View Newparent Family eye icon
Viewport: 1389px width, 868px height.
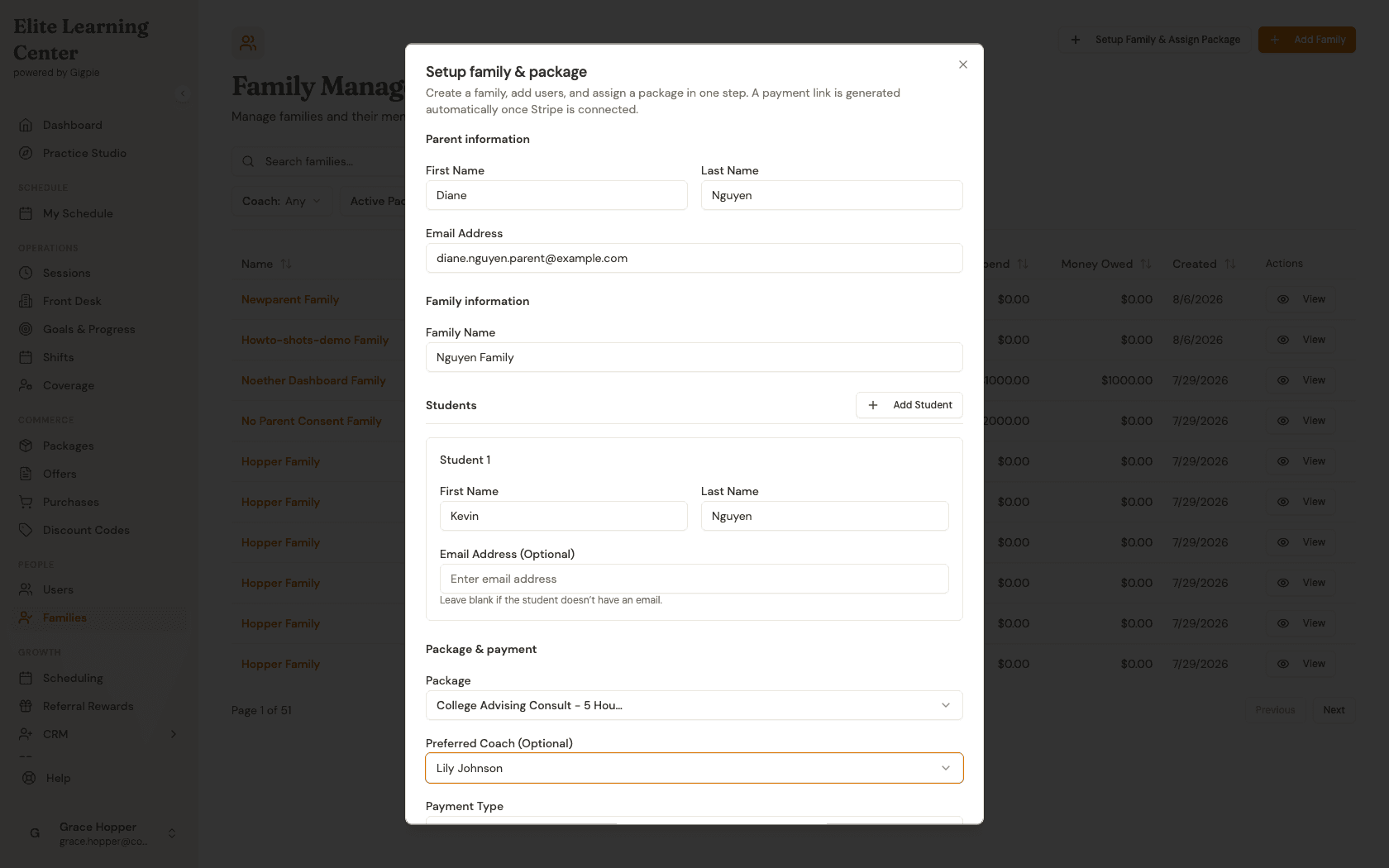click(x=1283, y=299)
